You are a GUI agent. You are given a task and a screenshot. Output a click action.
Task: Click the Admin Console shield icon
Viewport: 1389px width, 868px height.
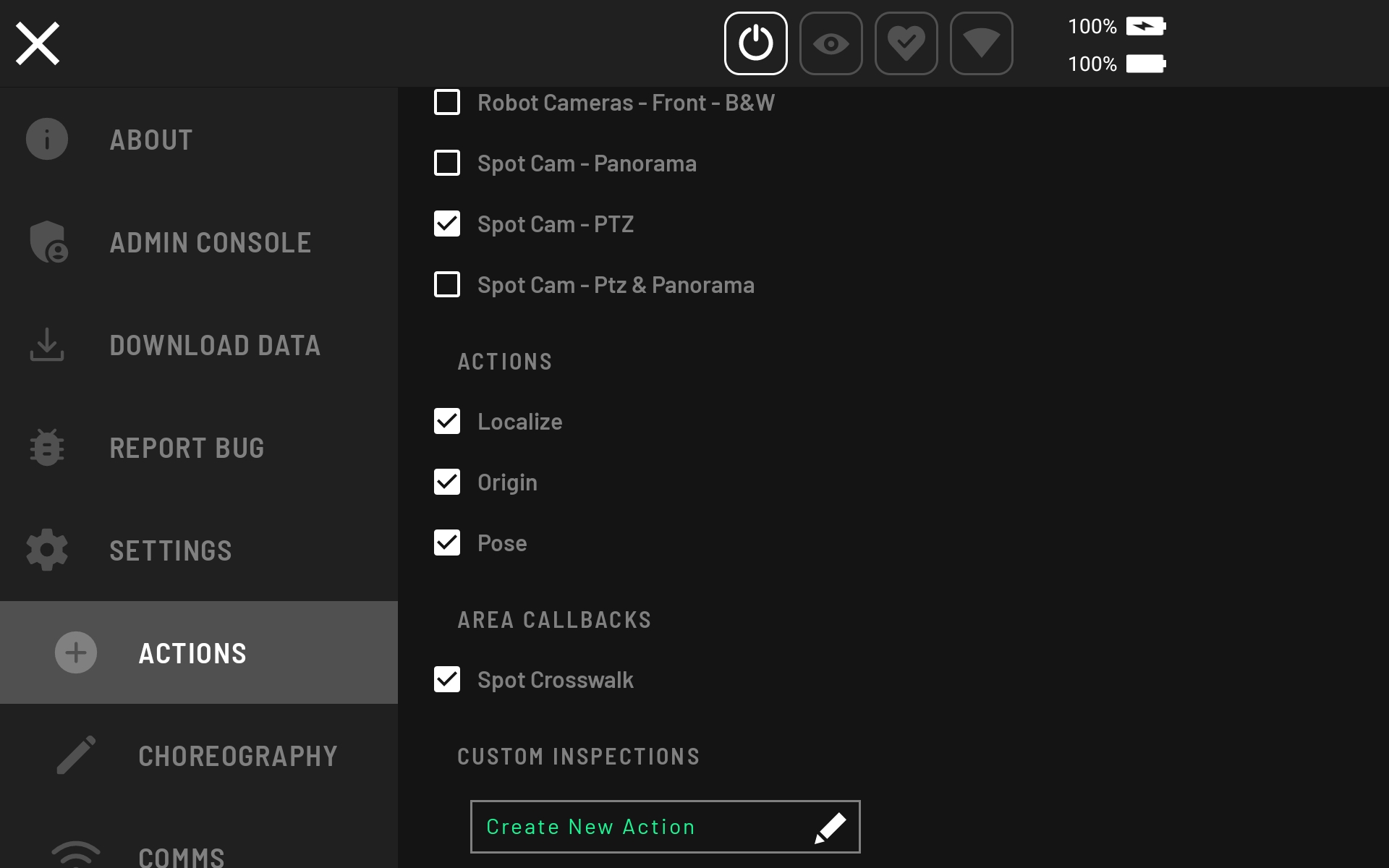click(x=48, y=242)
